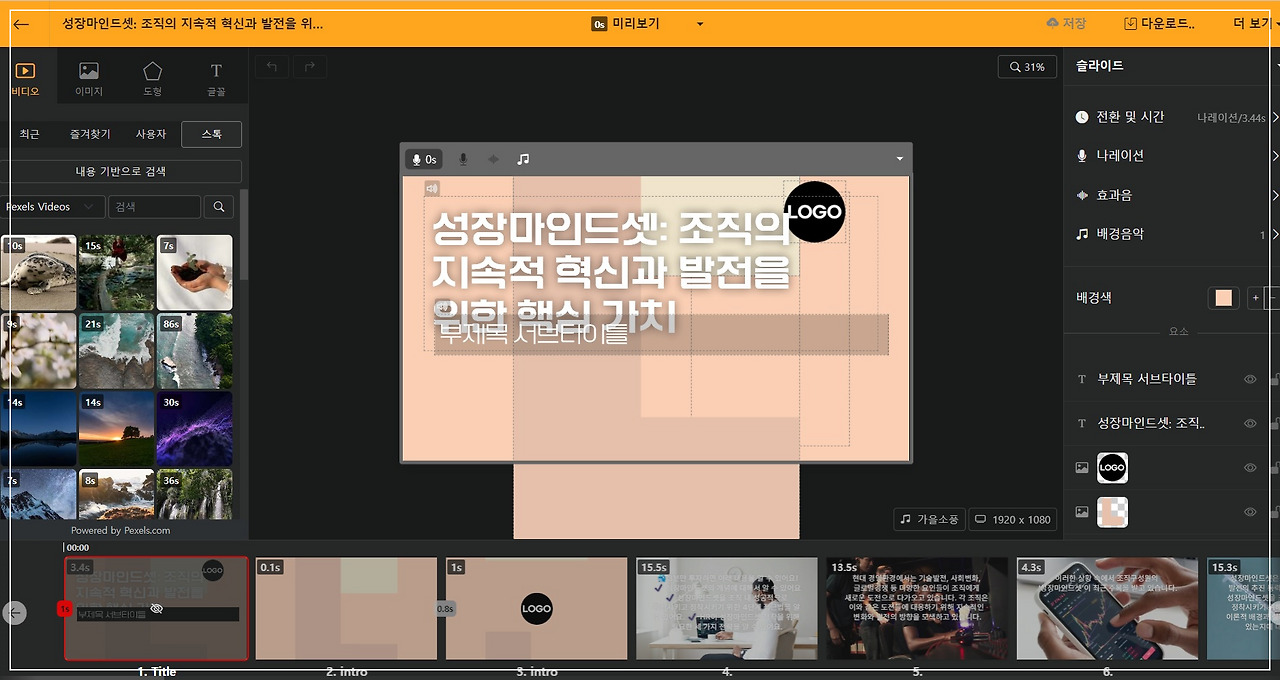Expand the 미리보기 dropdown arrow
Image resolution: width=1280 pixels, height=680 pixels.
[700, 24]
